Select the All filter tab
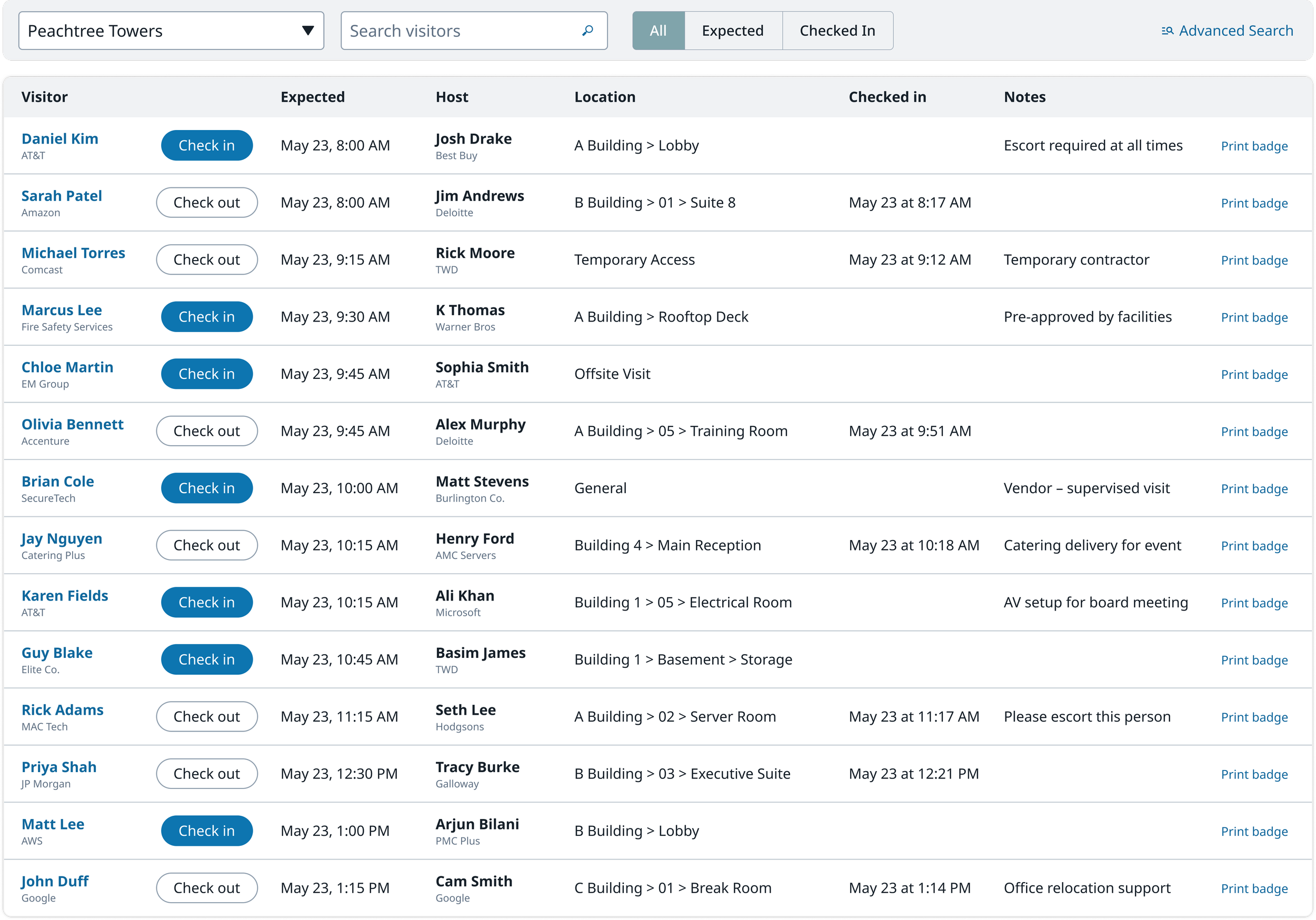The height and width of the screenshot is (920, 1316). pos(658,31)
